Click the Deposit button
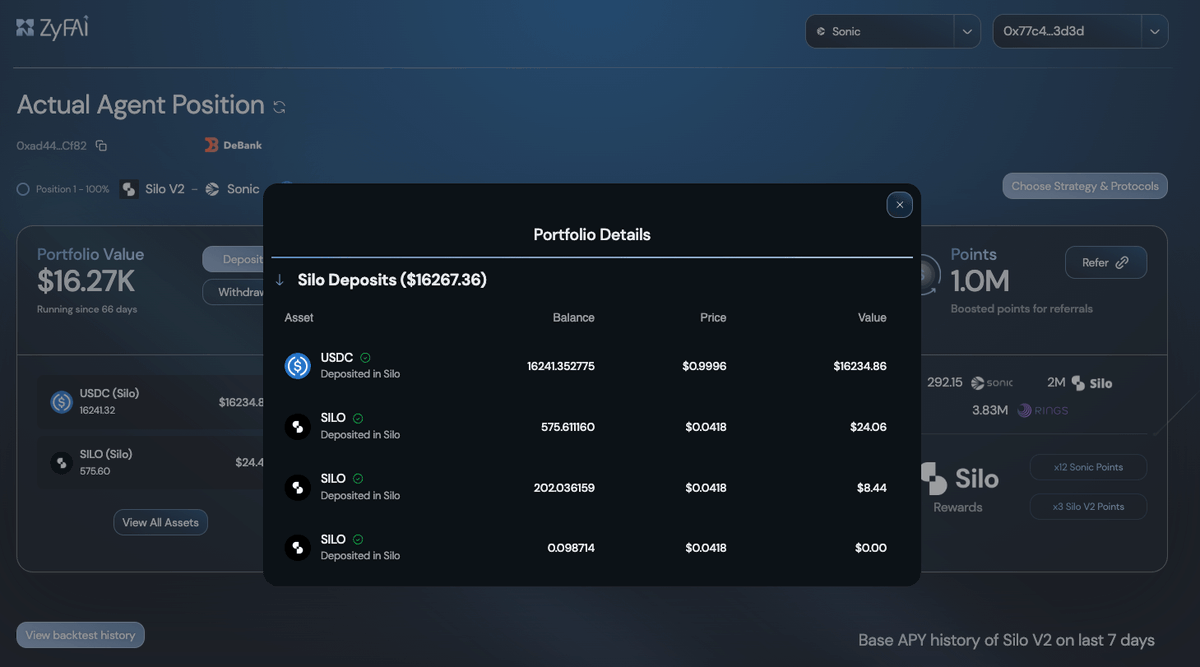 pyautogui.click(x=233, y=259)
